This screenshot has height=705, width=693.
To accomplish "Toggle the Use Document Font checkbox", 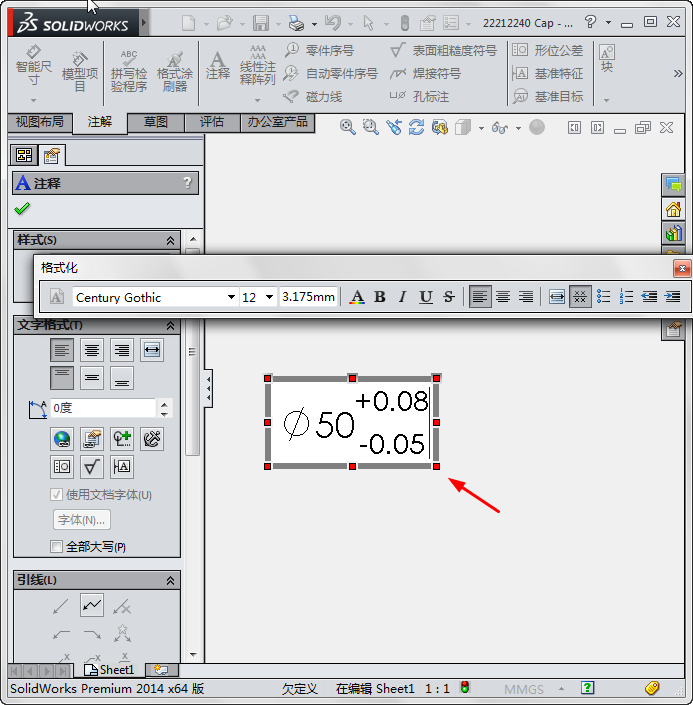I will (x=57, y=495).
